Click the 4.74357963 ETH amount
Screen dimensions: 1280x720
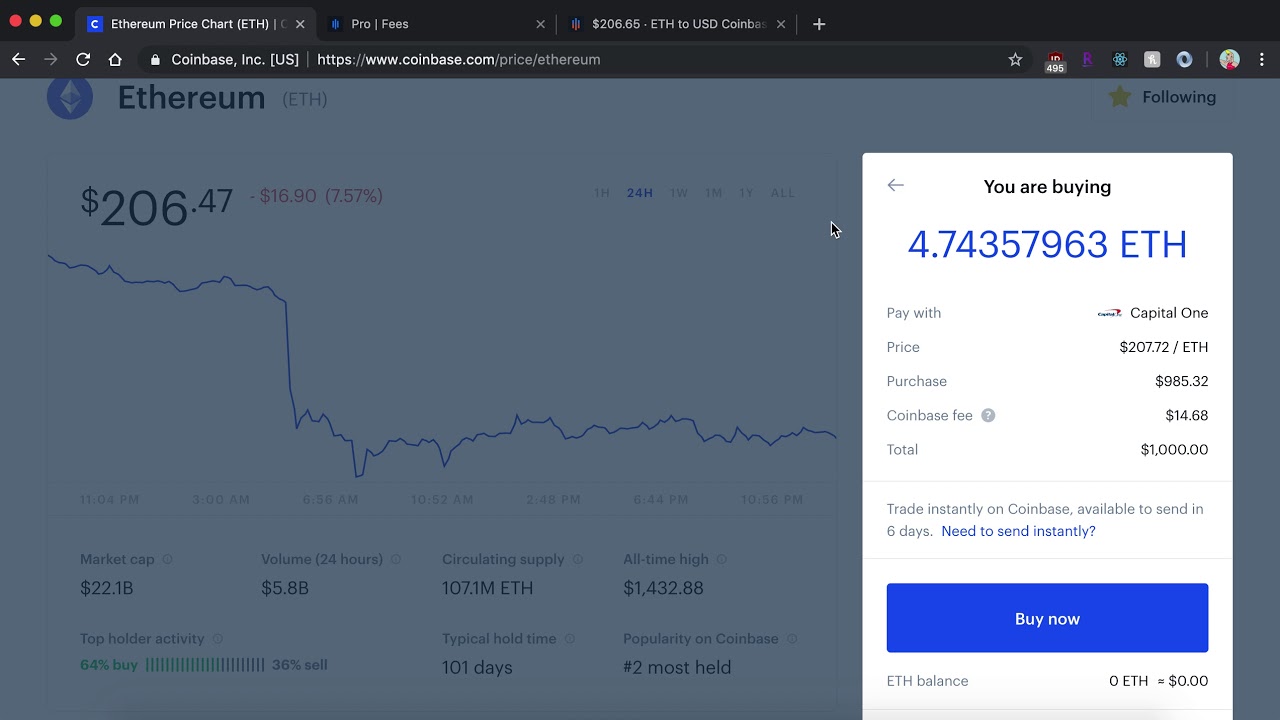click(1047, 245)
